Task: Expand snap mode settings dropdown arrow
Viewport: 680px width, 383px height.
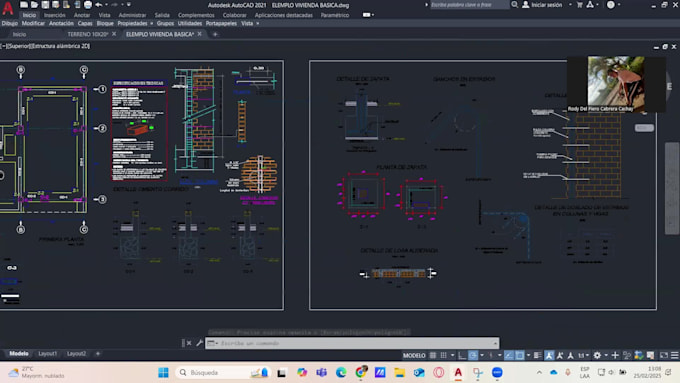Action: point(452,355)
